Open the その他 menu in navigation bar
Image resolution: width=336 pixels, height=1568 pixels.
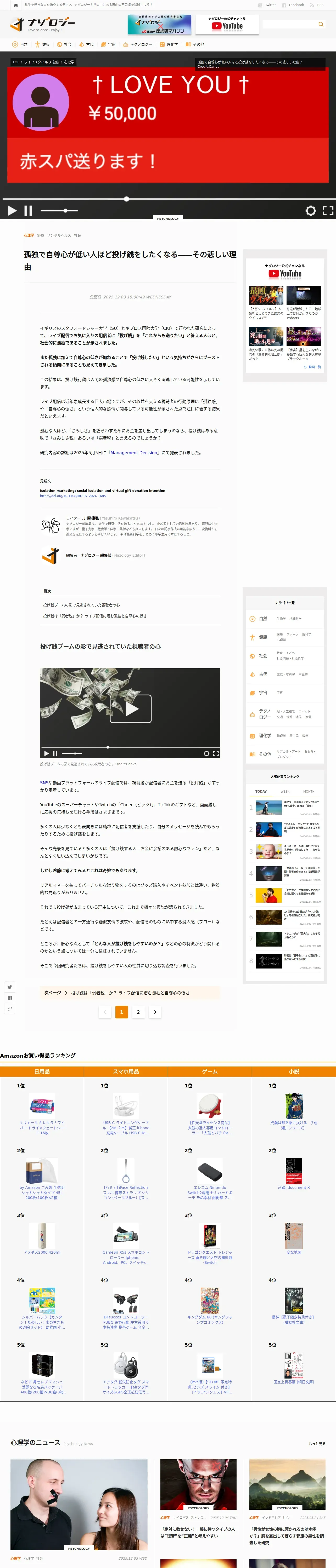click(x=195, y=44)
